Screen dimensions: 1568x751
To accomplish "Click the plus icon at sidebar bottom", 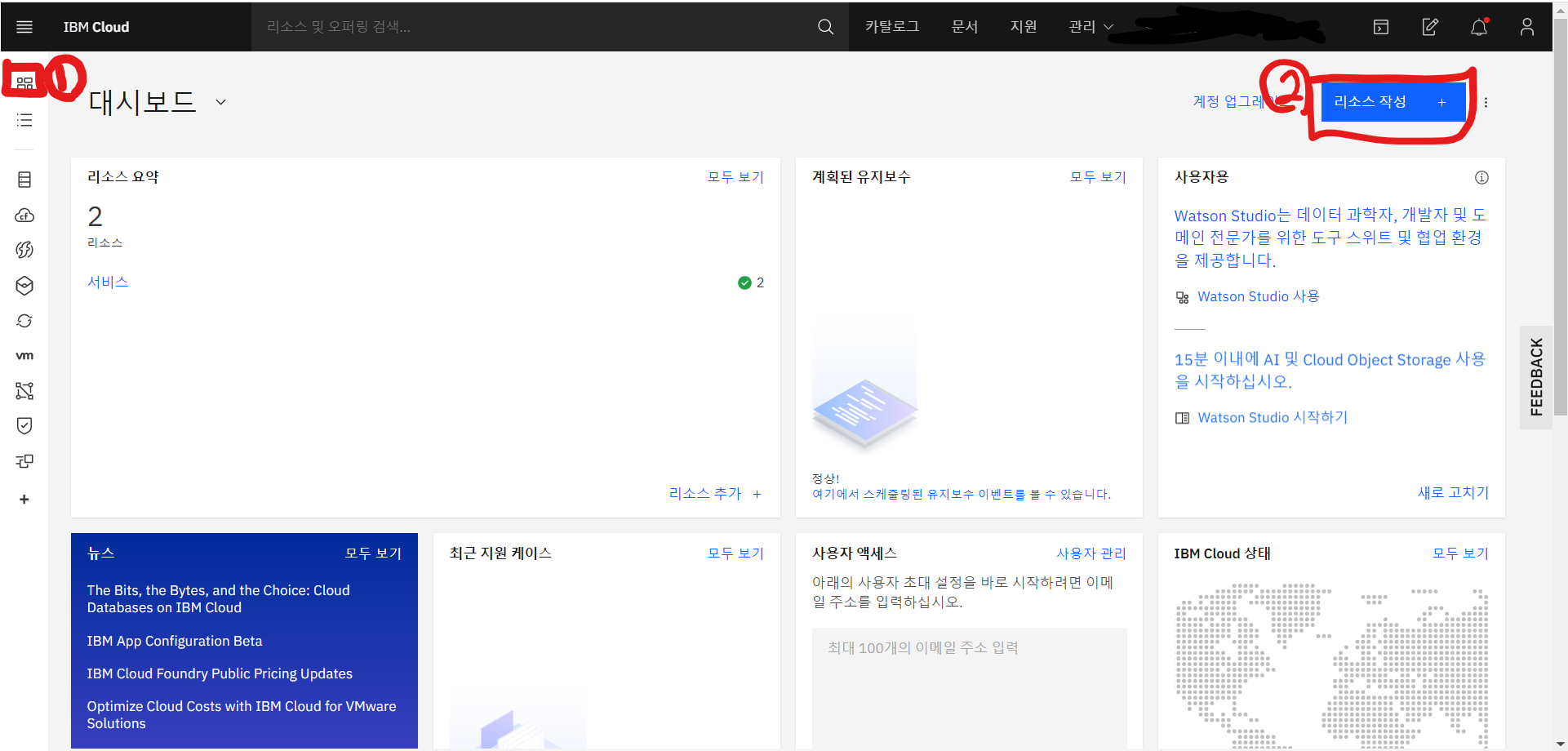I will coord(24,499).
